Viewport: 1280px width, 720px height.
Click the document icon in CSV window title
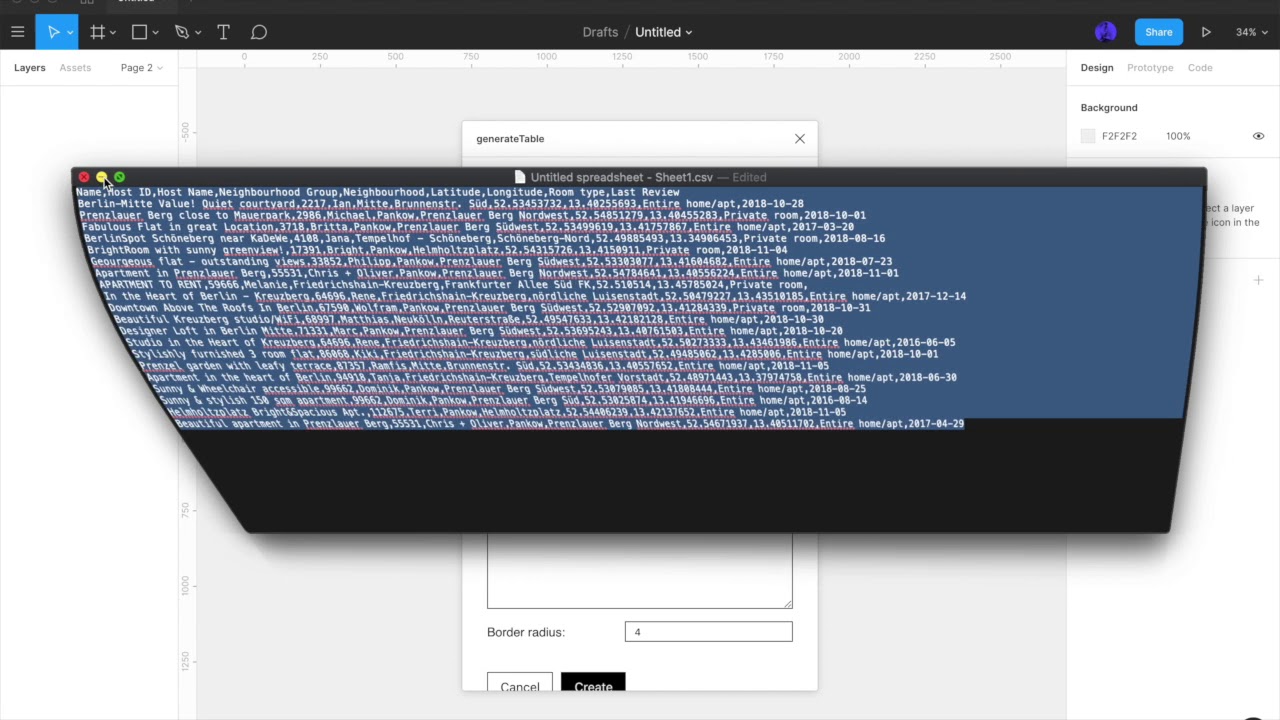(519, 177)
